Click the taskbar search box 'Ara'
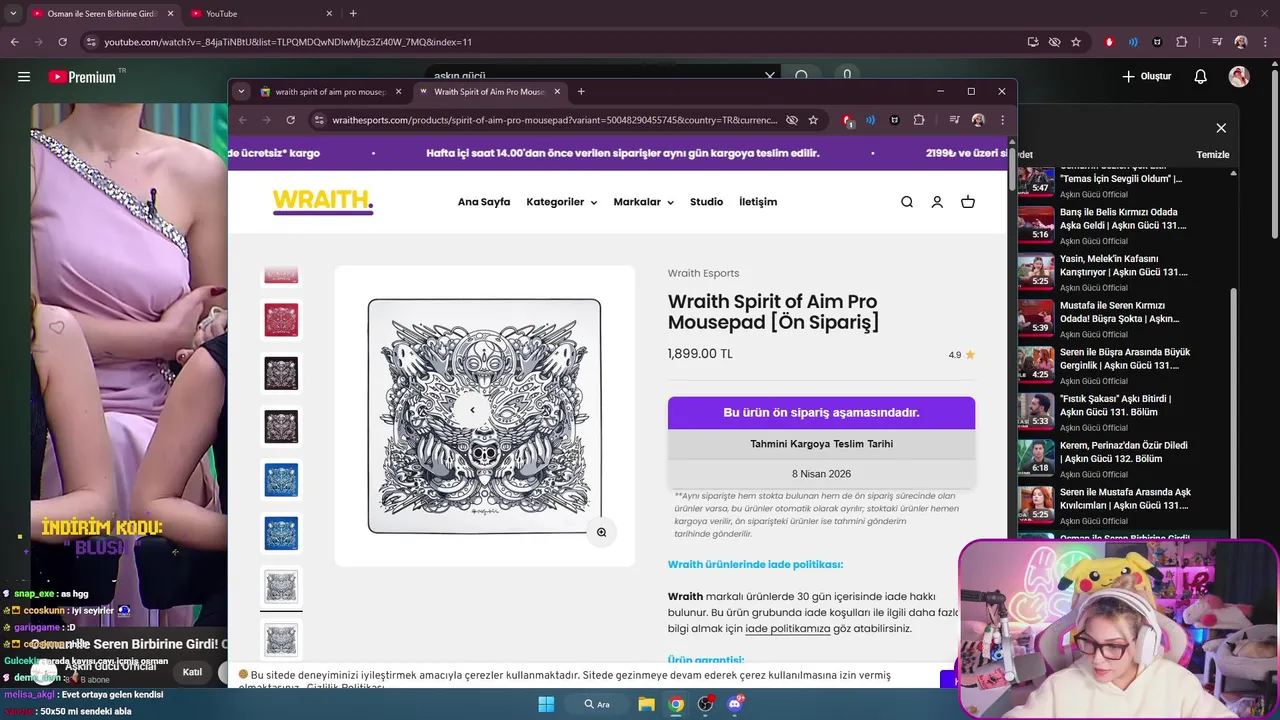The height and width of the screenshot is (720, 1280). [x=597, y=704]
